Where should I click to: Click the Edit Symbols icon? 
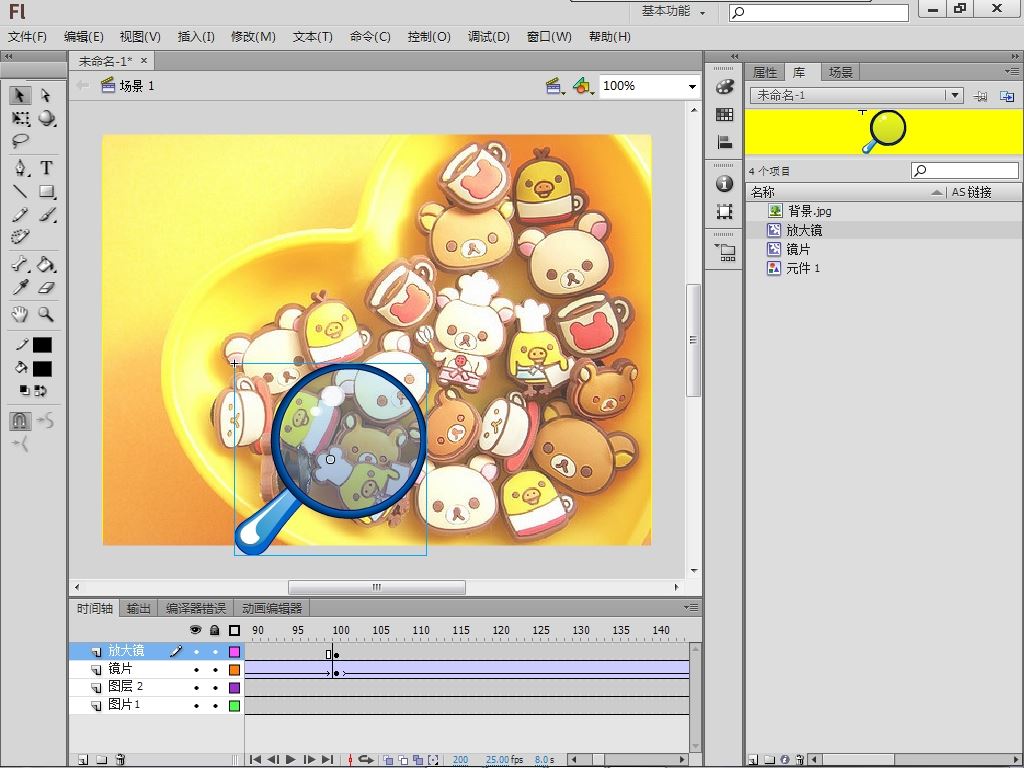(583, 86)
